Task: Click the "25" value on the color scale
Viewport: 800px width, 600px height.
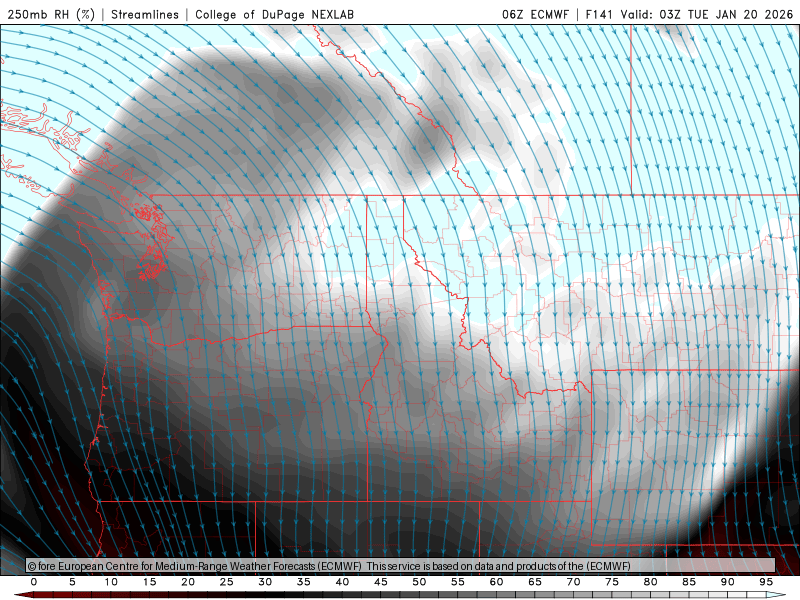Action: click(227, 582)
